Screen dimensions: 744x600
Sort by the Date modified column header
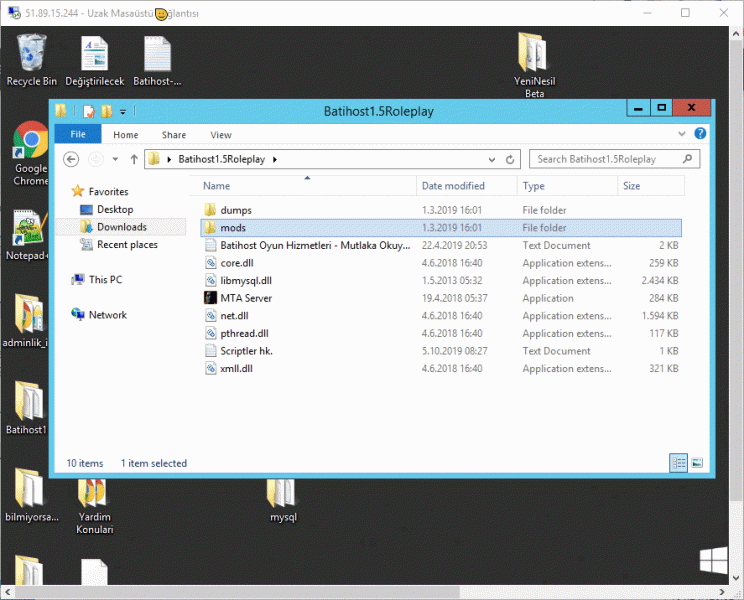click(467, 186)
